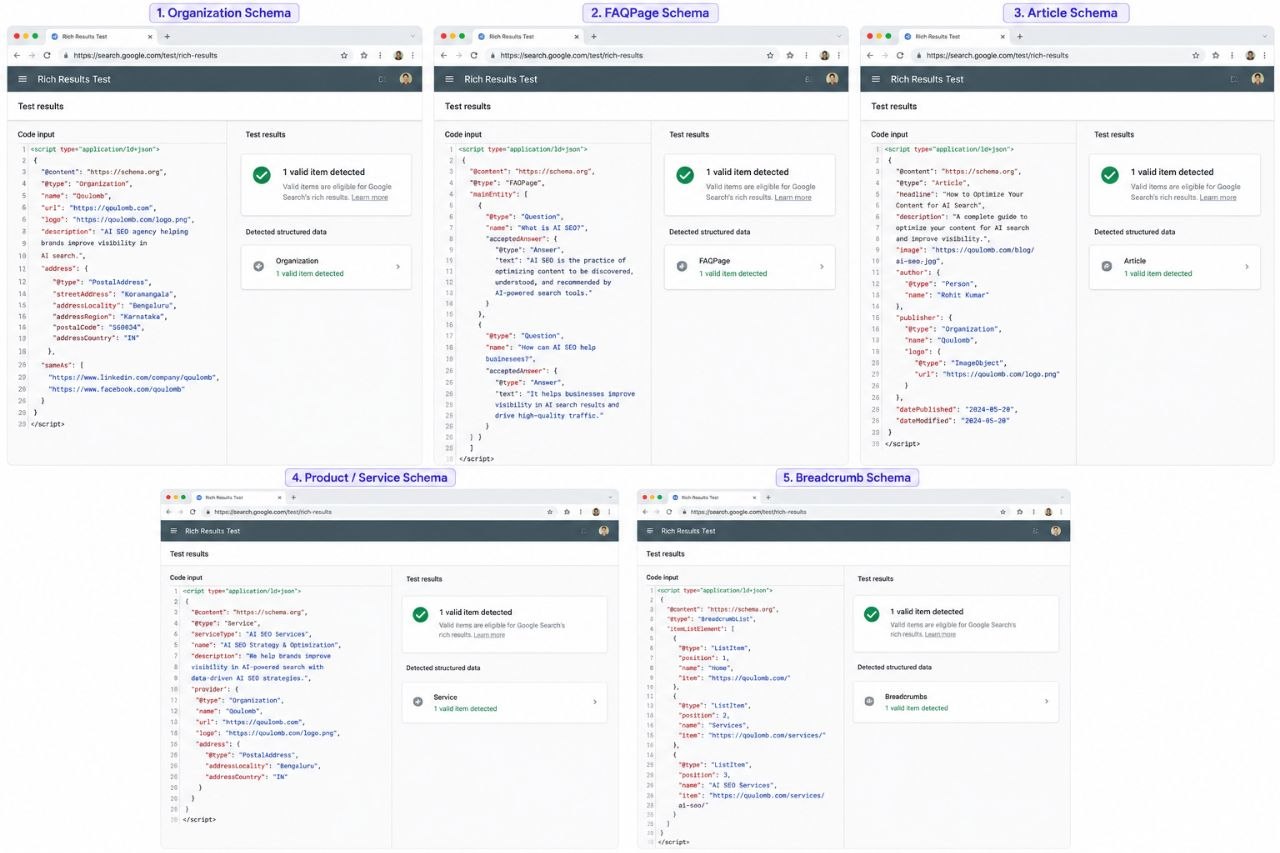Bookmark page with star in FAQPage Schema window
The height and width of the screenshot is (853, 1280).
[x=771, y=55]
